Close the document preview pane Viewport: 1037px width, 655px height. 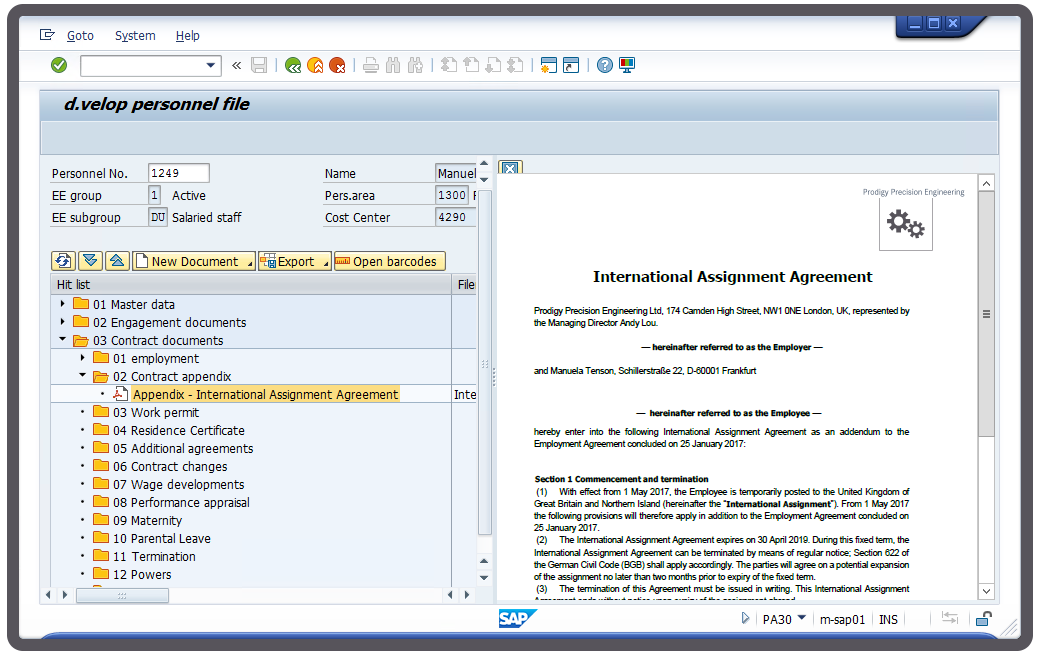click(x=510, y=167)
